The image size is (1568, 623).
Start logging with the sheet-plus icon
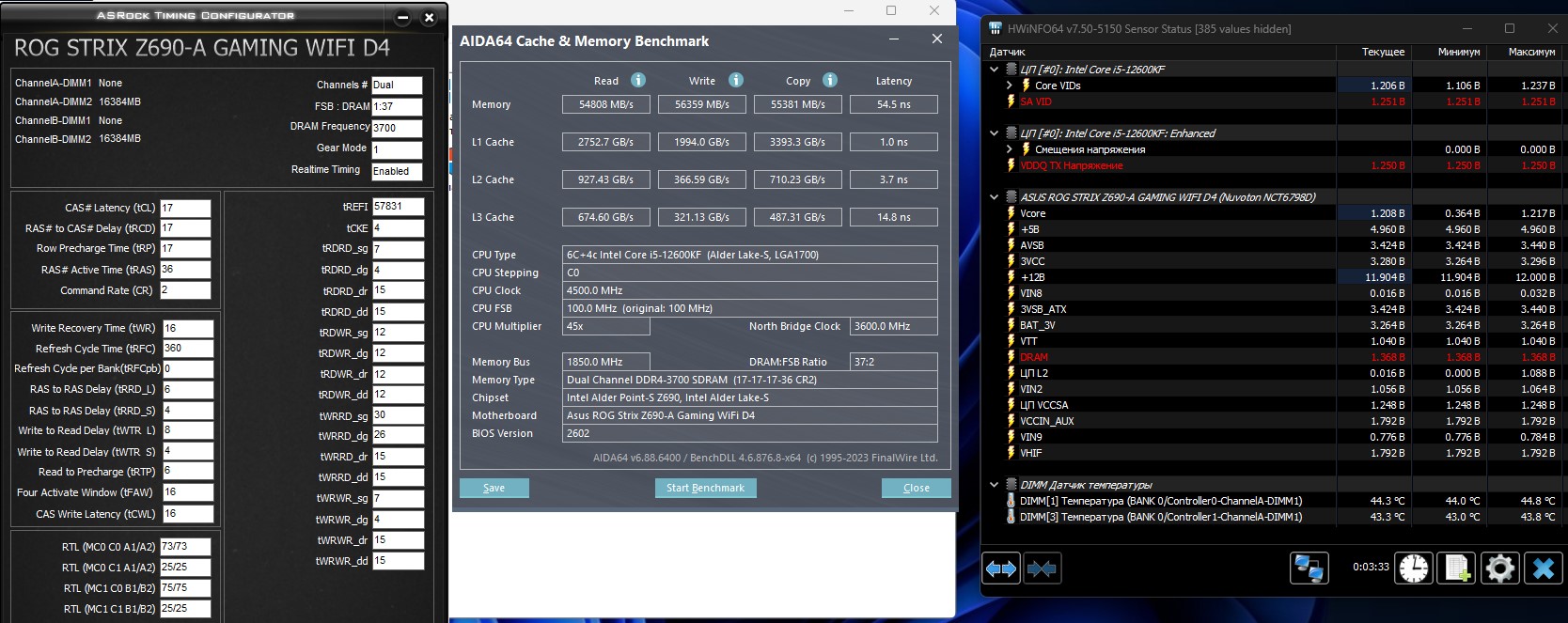1456,568
